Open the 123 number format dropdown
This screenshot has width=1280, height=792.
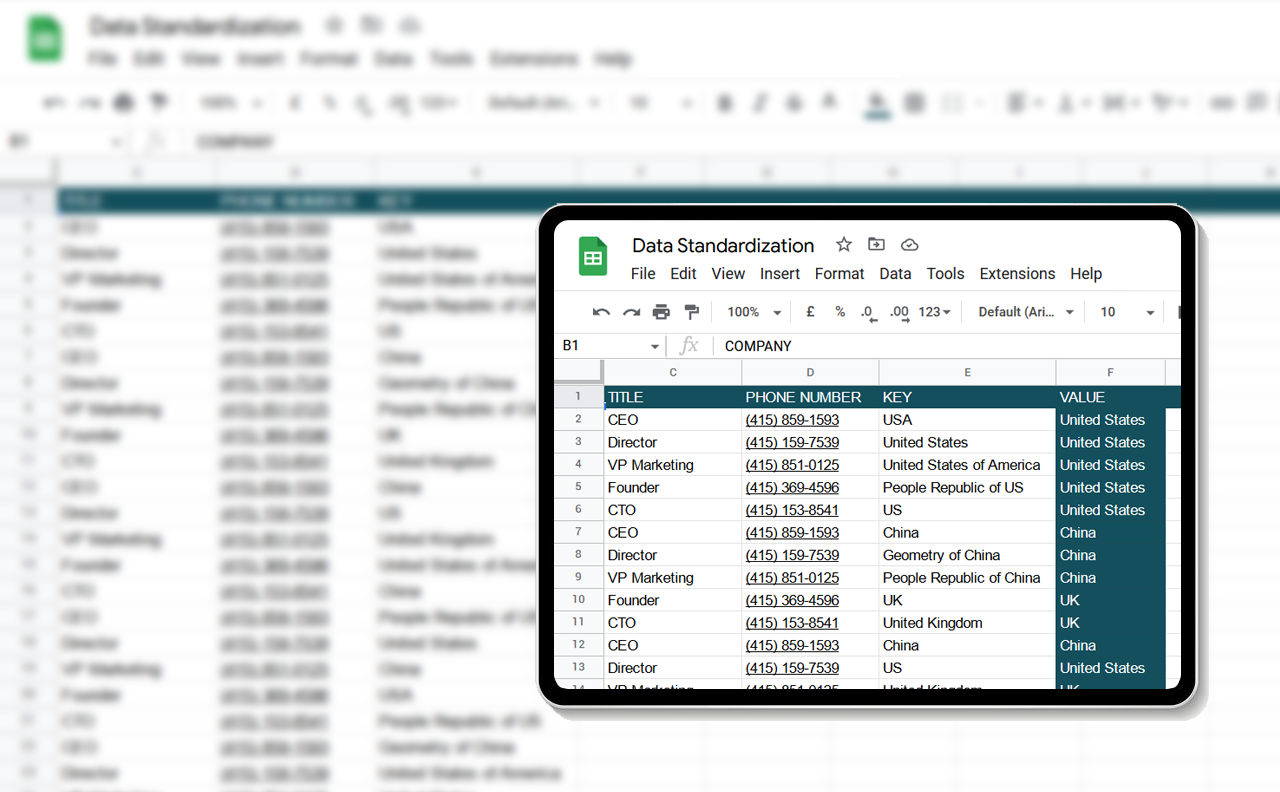935,312
